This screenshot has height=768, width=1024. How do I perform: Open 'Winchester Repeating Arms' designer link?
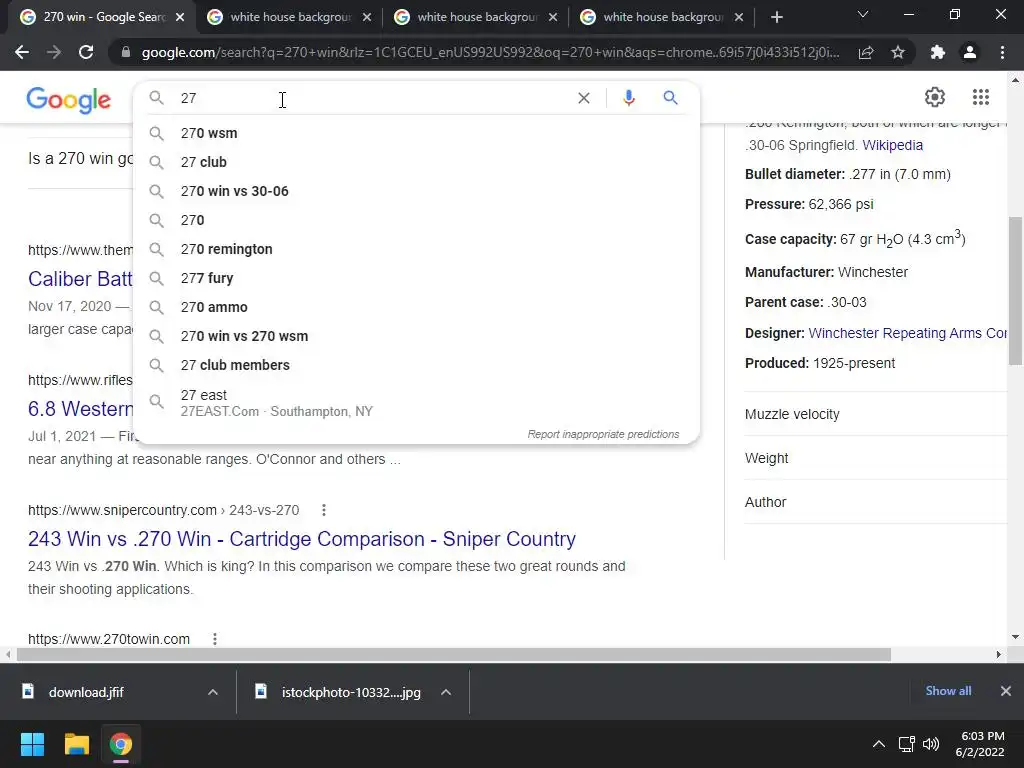(908, 333)
